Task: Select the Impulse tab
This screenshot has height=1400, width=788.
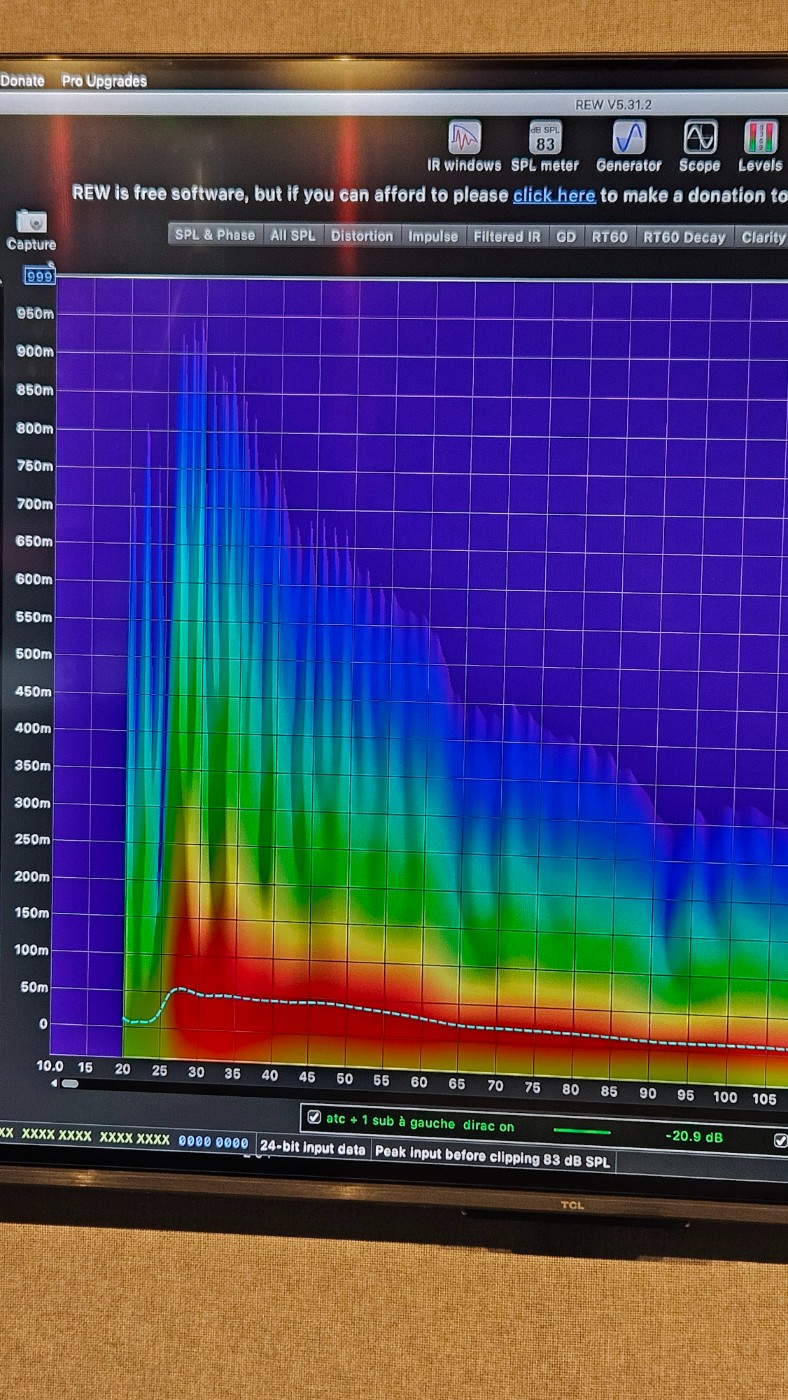Action: [432, 236]
